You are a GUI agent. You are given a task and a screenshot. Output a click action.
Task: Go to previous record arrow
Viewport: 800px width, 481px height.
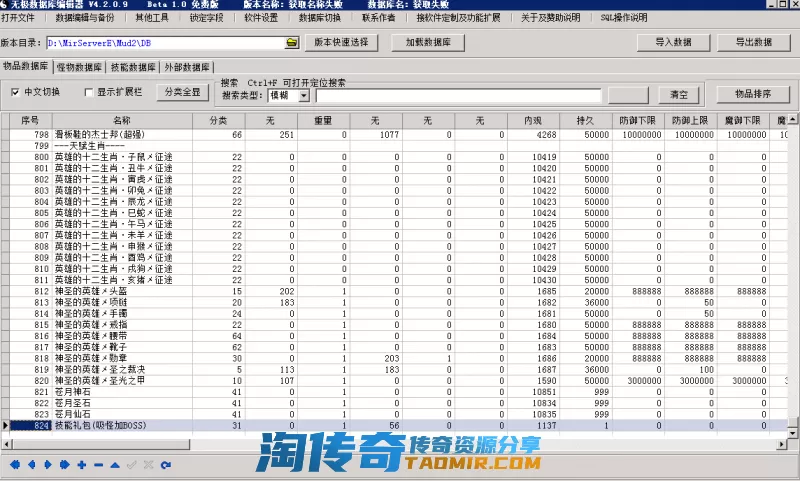[x=31, y=465]
